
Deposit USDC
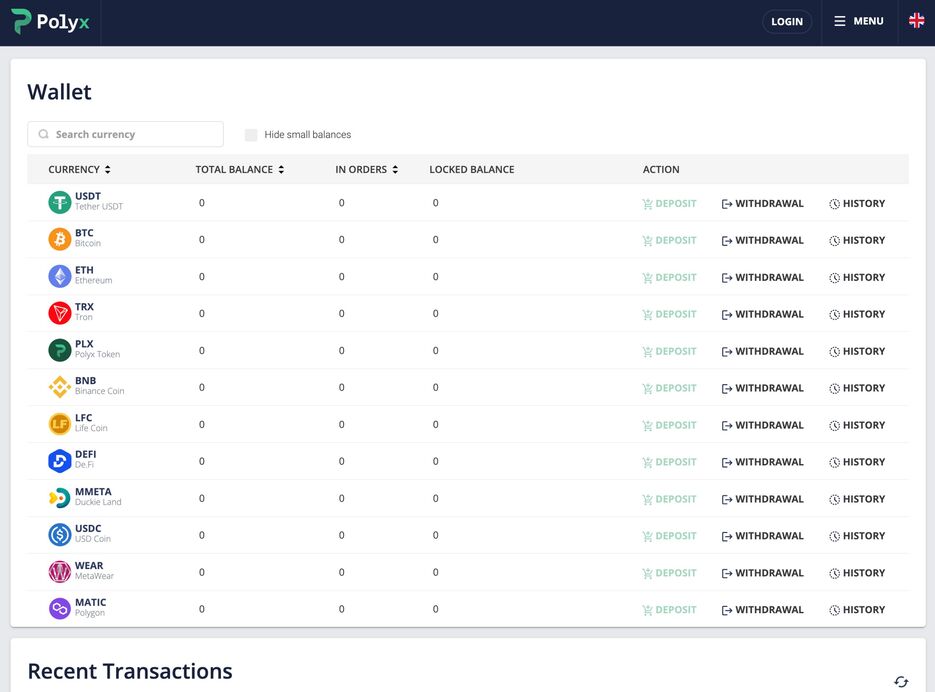(669, 536)
